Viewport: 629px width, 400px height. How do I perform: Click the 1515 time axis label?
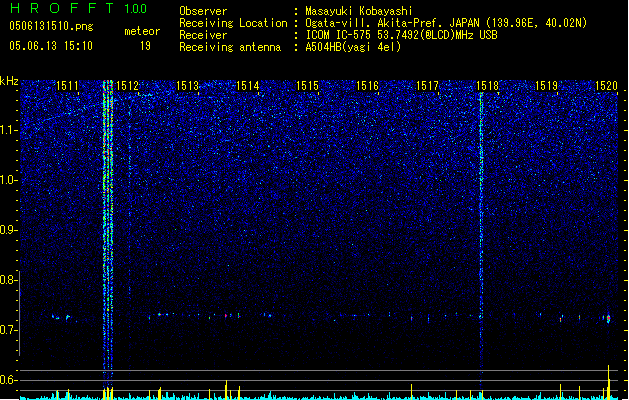[x=307, y=86]
